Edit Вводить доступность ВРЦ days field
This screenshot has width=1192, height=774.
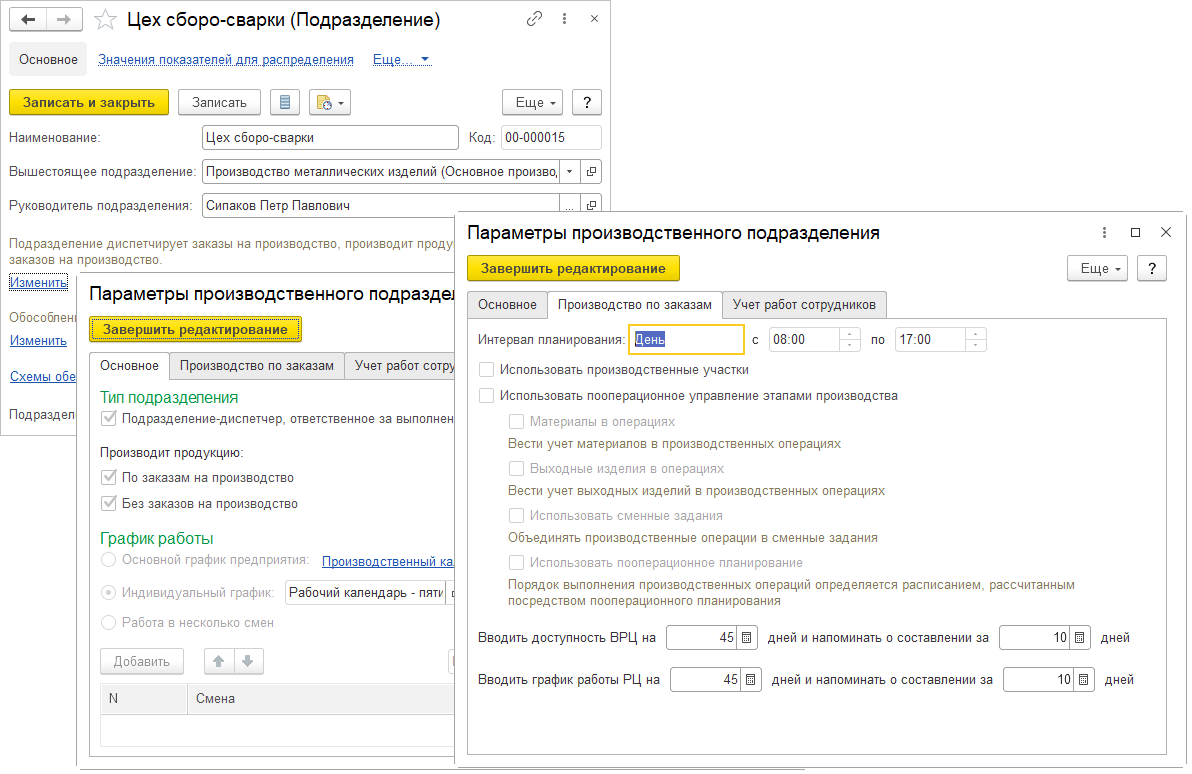point(702,638)
